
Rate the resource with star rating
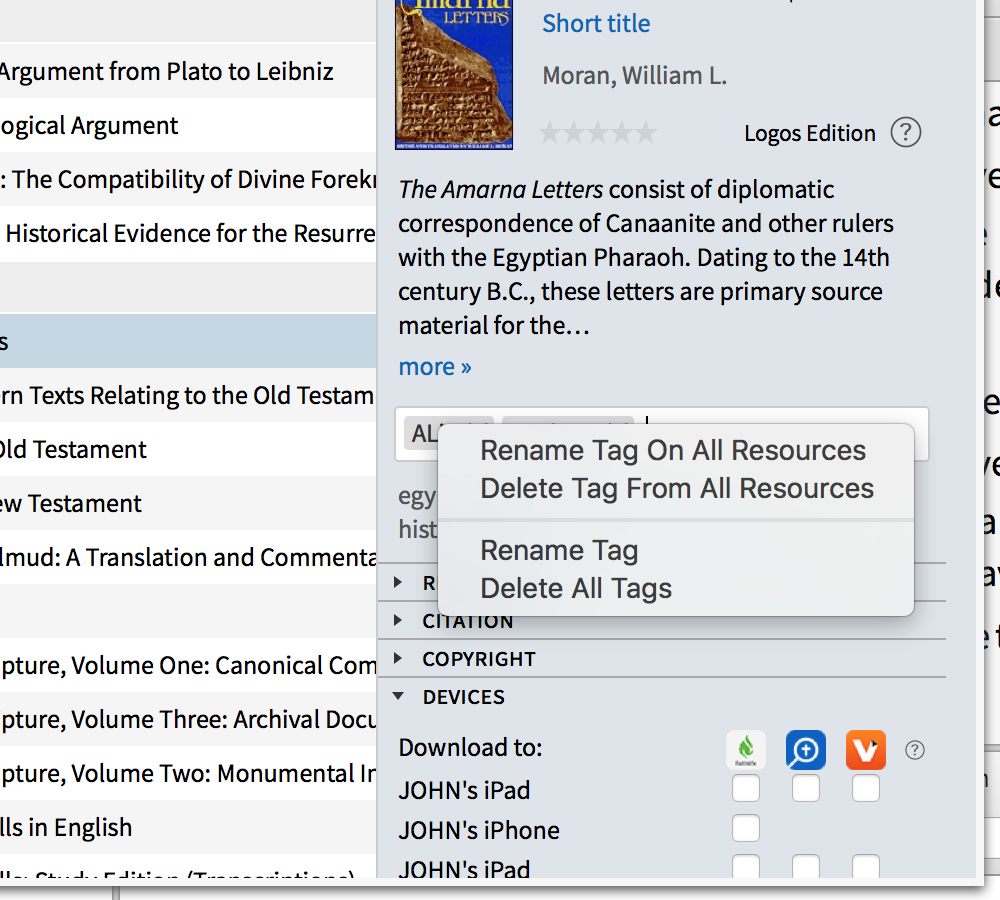598,133
